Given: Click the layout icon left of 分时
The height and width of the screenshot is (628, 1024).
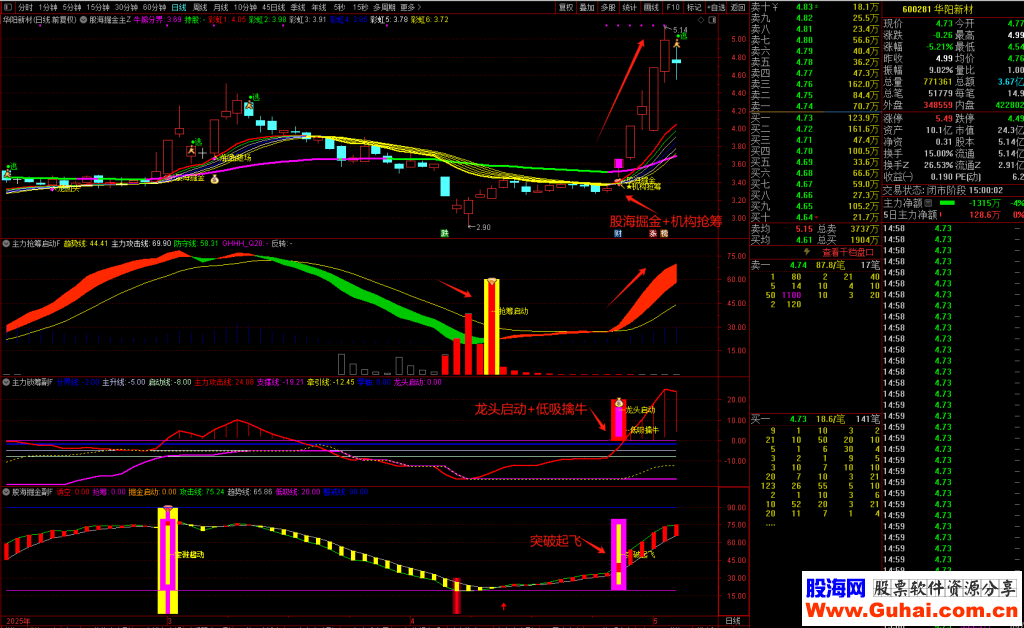Looking at the screenshot, I should [x=7, y=7].
